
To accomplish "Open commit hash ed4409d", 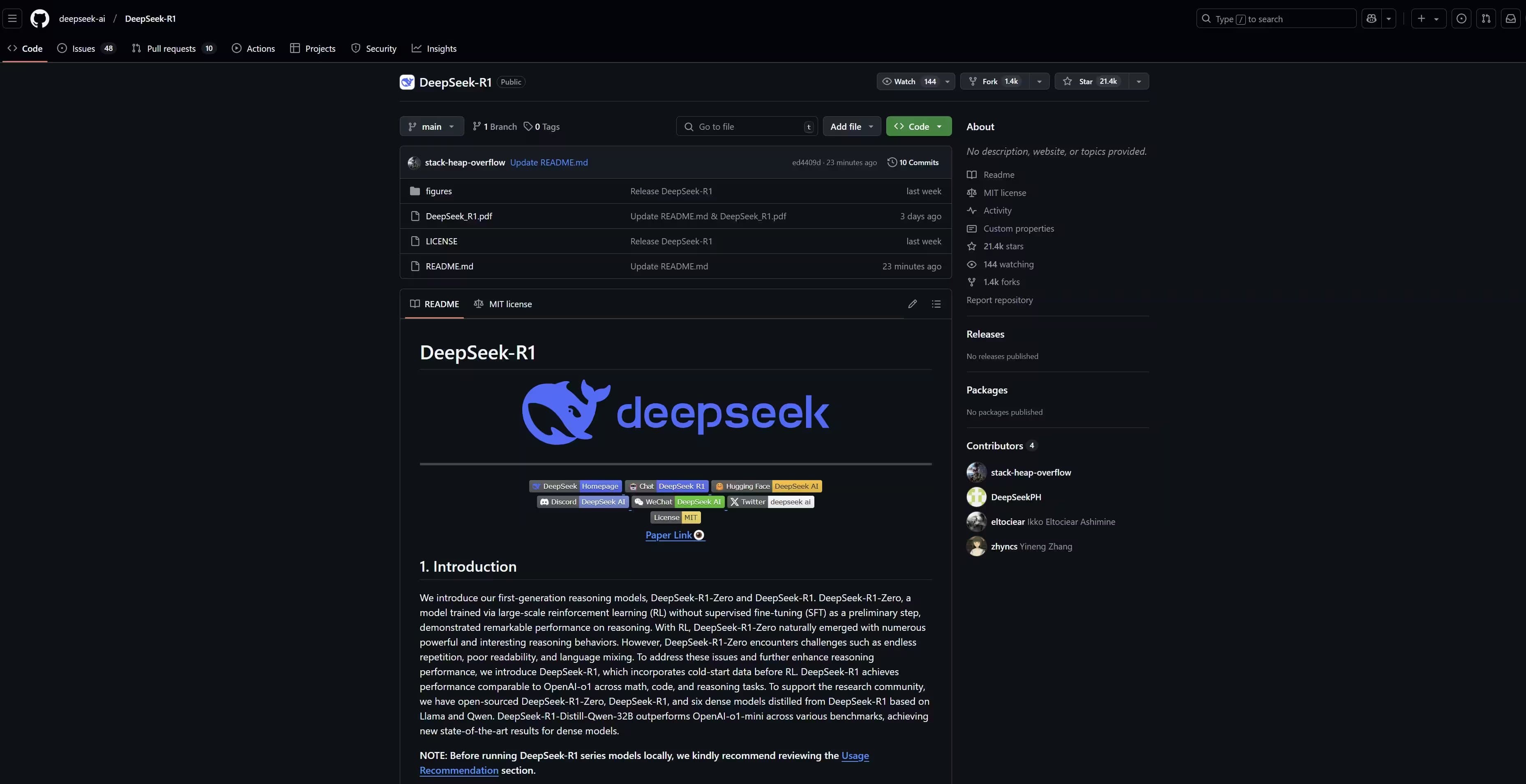I will pos(806,162).
